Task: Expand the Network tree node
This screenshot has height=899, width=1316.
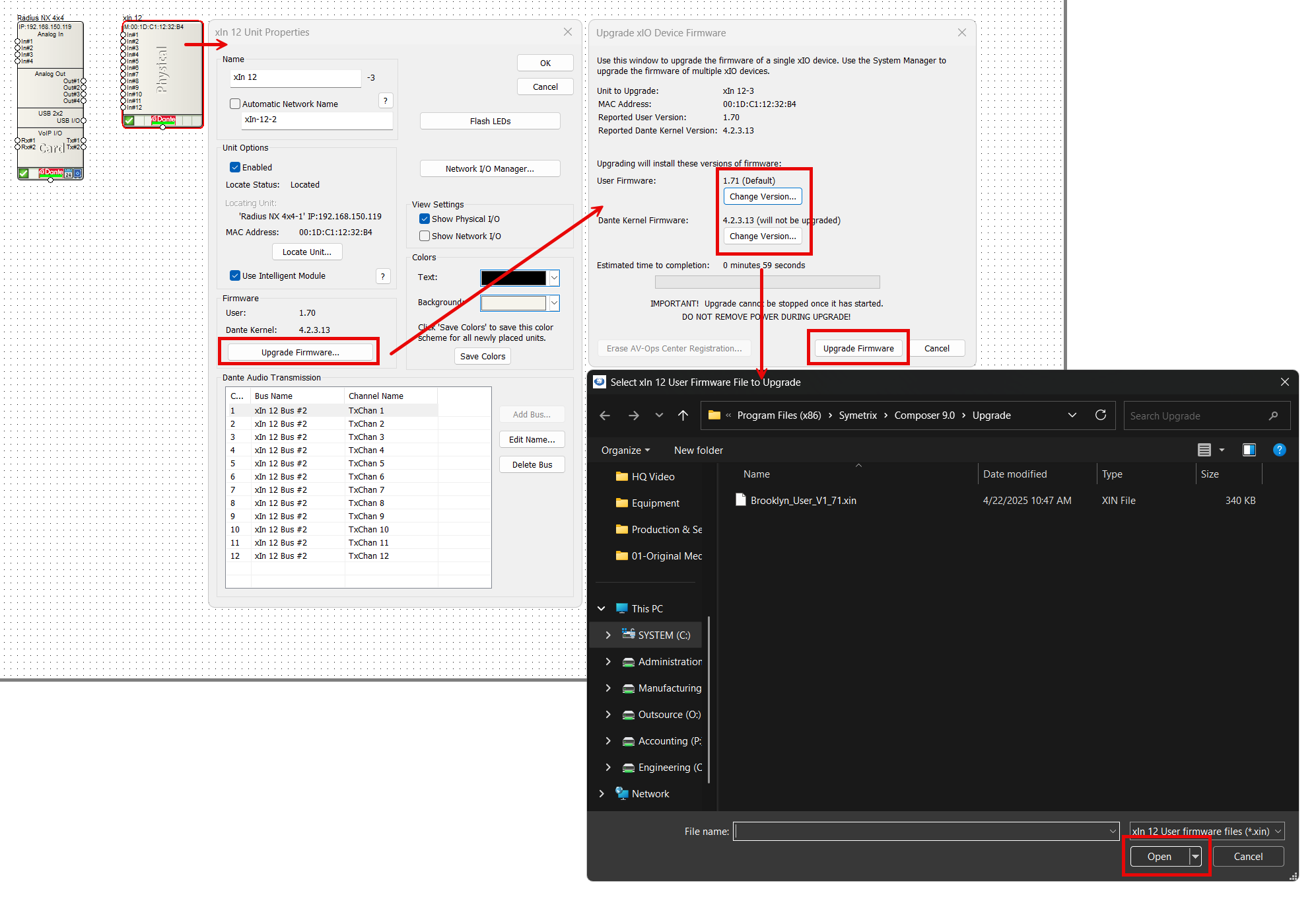Action: tap(602, 793)
